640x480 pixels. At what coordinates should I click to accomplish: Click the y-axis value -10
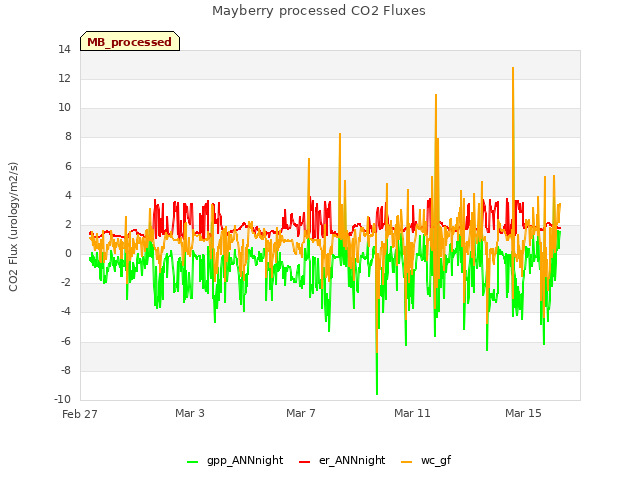tap(62, 399)
